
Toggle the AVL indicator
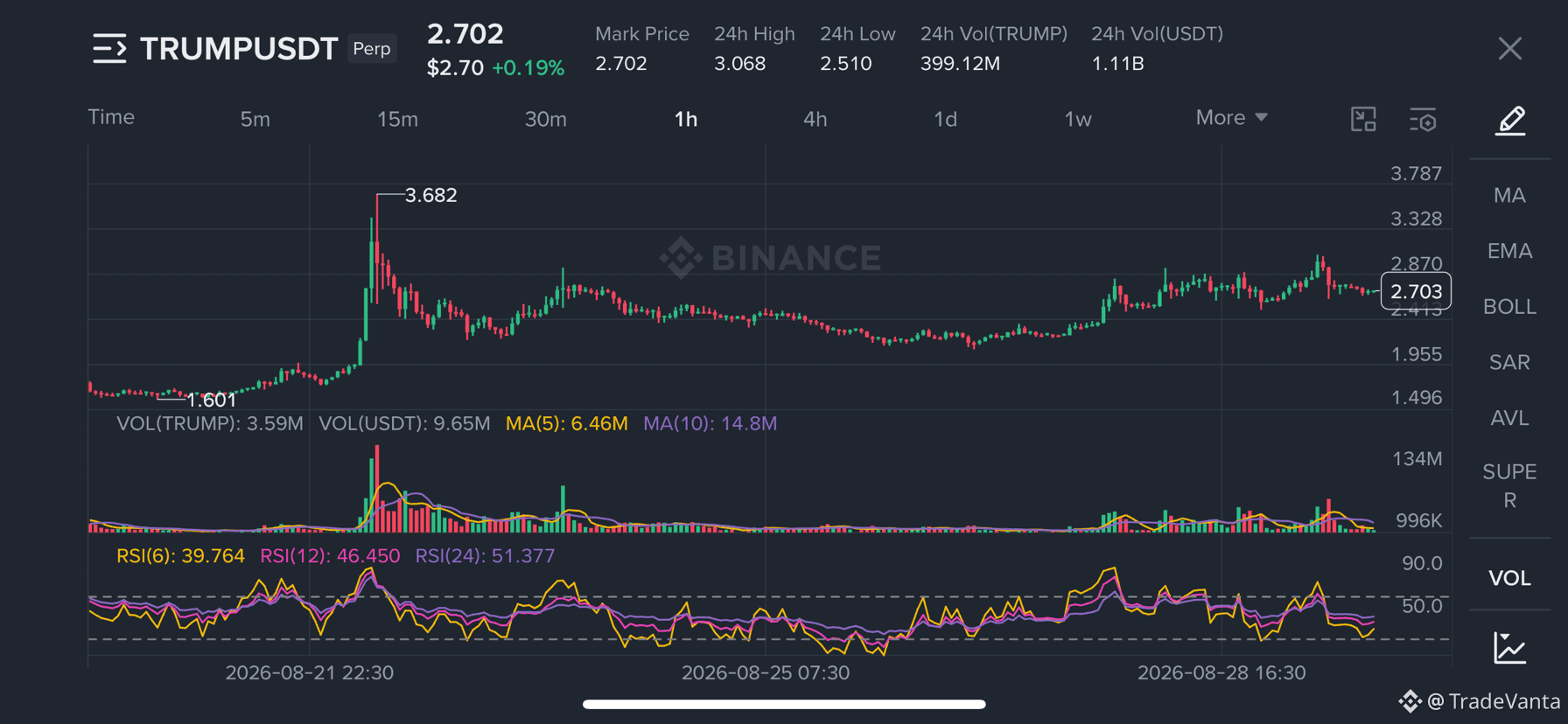1510,418
